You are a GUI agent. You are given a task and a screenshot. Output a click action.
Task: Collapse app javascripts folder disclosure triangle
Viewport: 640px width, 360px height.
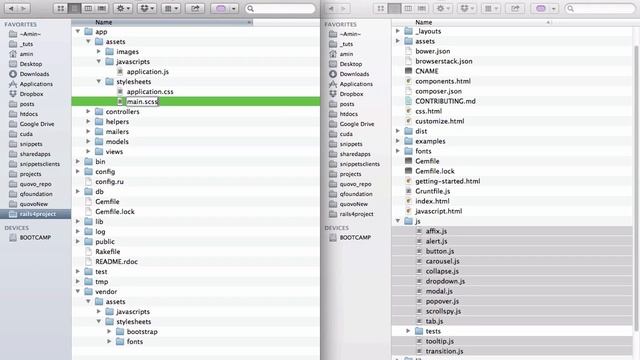pyautogui.click(x=98, y=61)
